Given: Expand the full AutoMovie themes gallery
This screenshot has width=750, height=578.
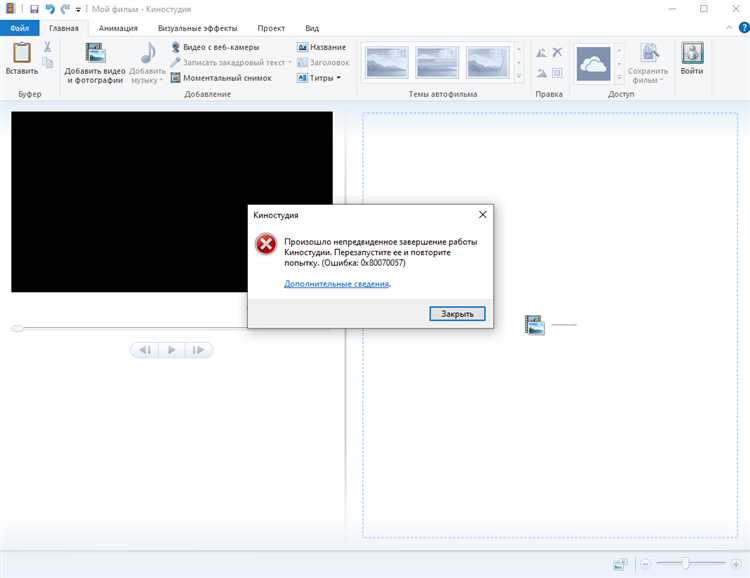Looking at the screenshot, I should pos(518,76).
